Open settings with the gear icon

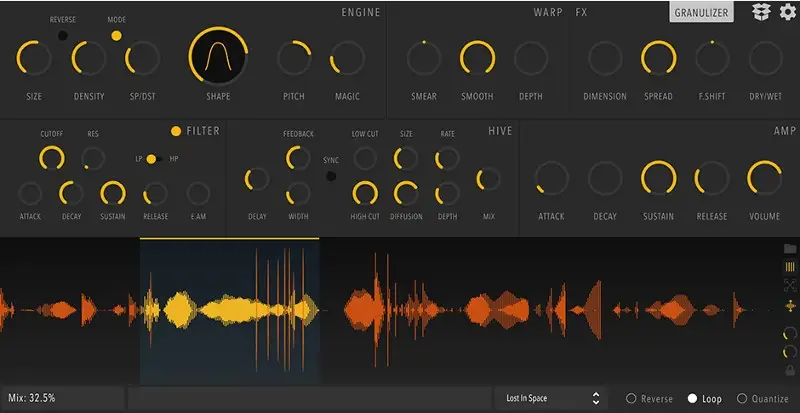pyautogui.click(x=787, y=12)
